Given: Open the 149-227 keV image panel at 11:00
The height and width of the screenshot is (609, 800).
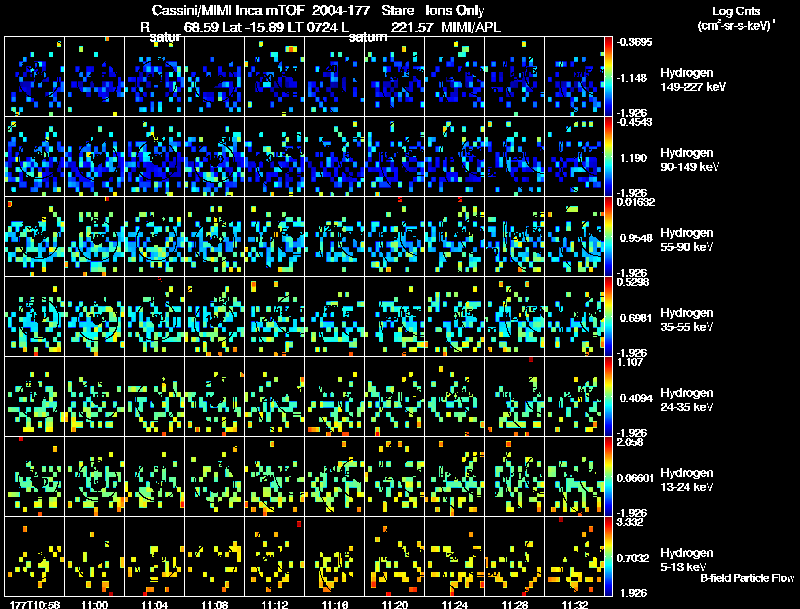Looking at the screenshot, I should (94, 77).
